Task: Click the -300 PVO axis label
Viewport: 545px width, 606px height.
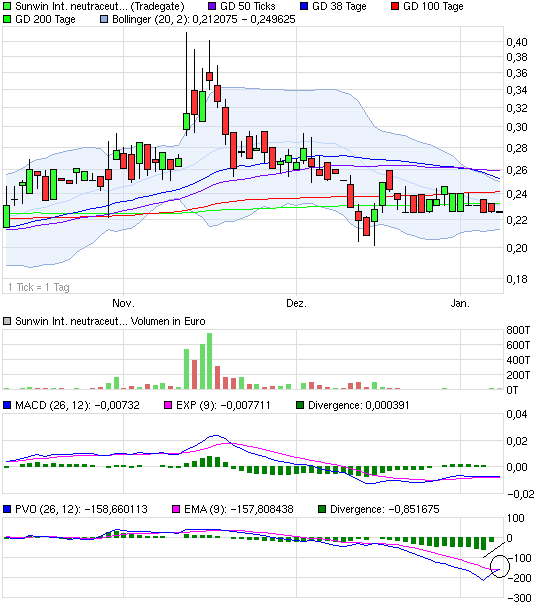Action: pyautogui.click(x=519, y=598)
